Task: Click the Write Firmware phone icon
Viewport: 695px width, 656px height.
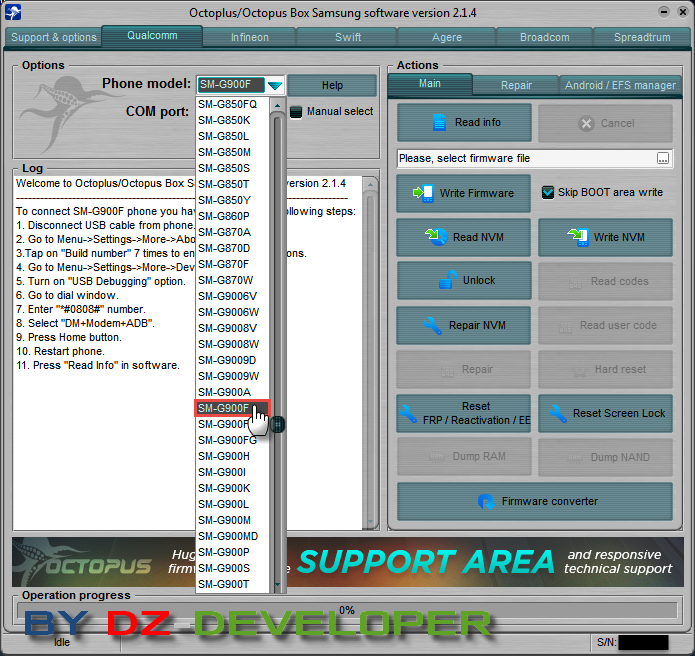Action: pyautogui.click(x=423, y=193)
